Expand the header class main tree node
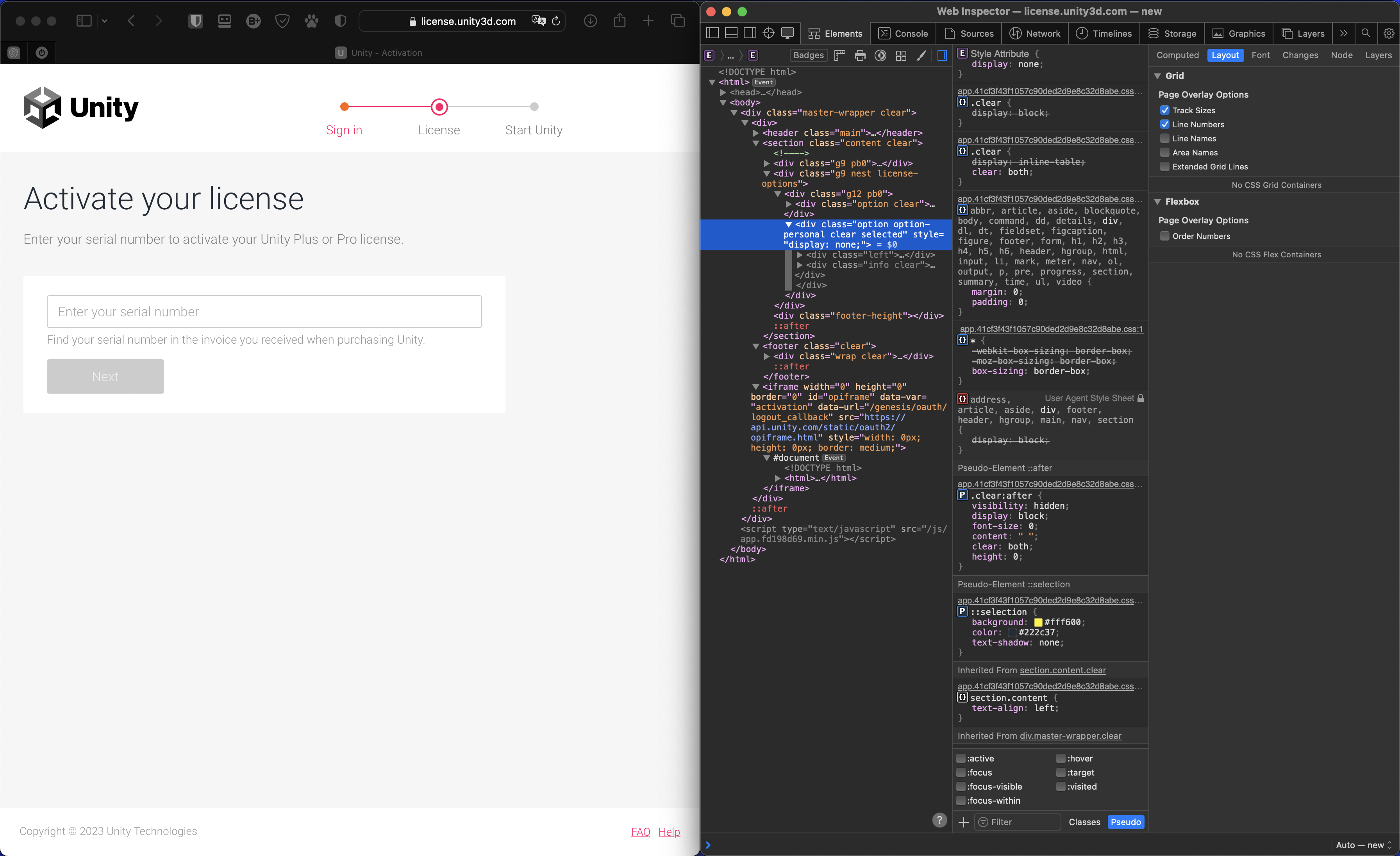This screenshot has height=856, width=1400. tap(756, 132)
